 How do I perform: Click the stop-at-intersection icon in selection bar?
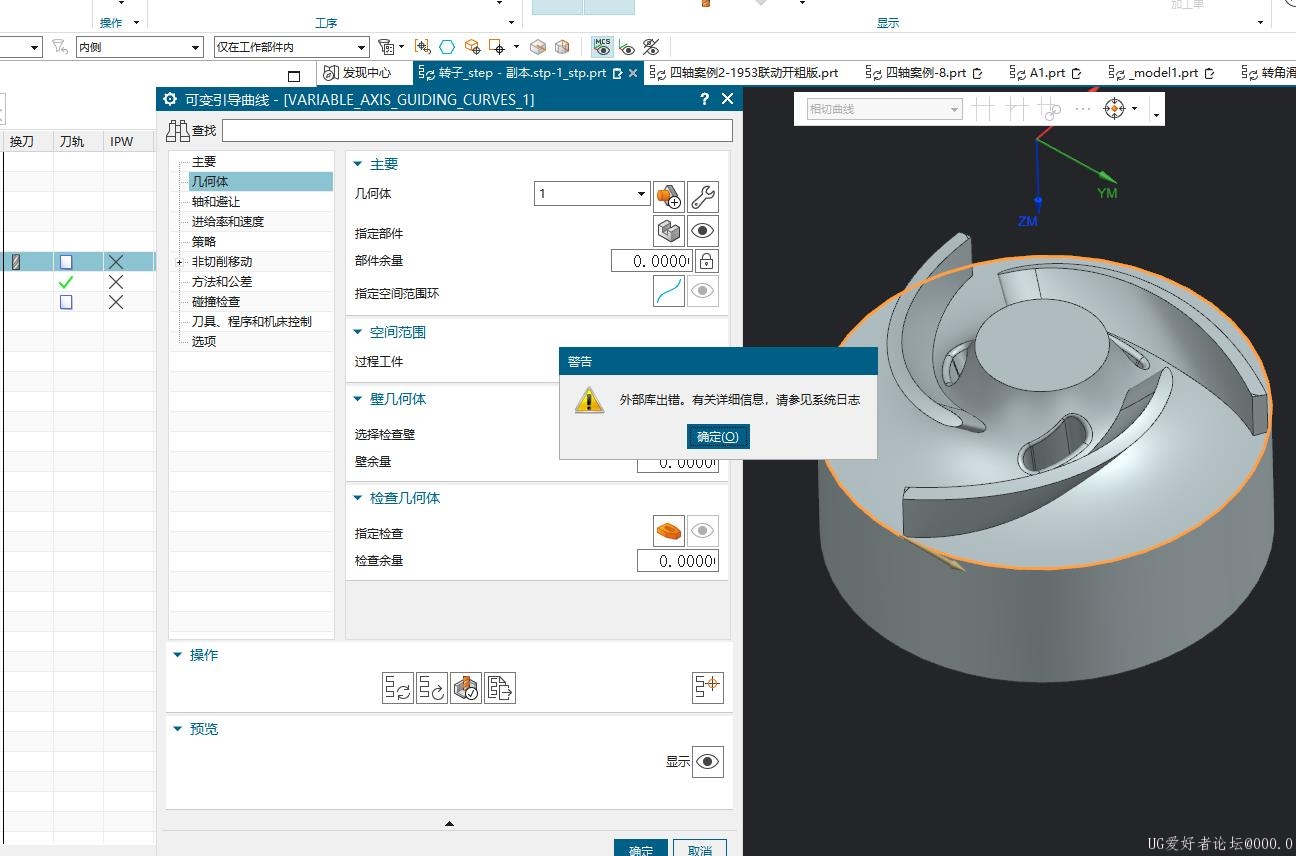click(x=983, y=109)
